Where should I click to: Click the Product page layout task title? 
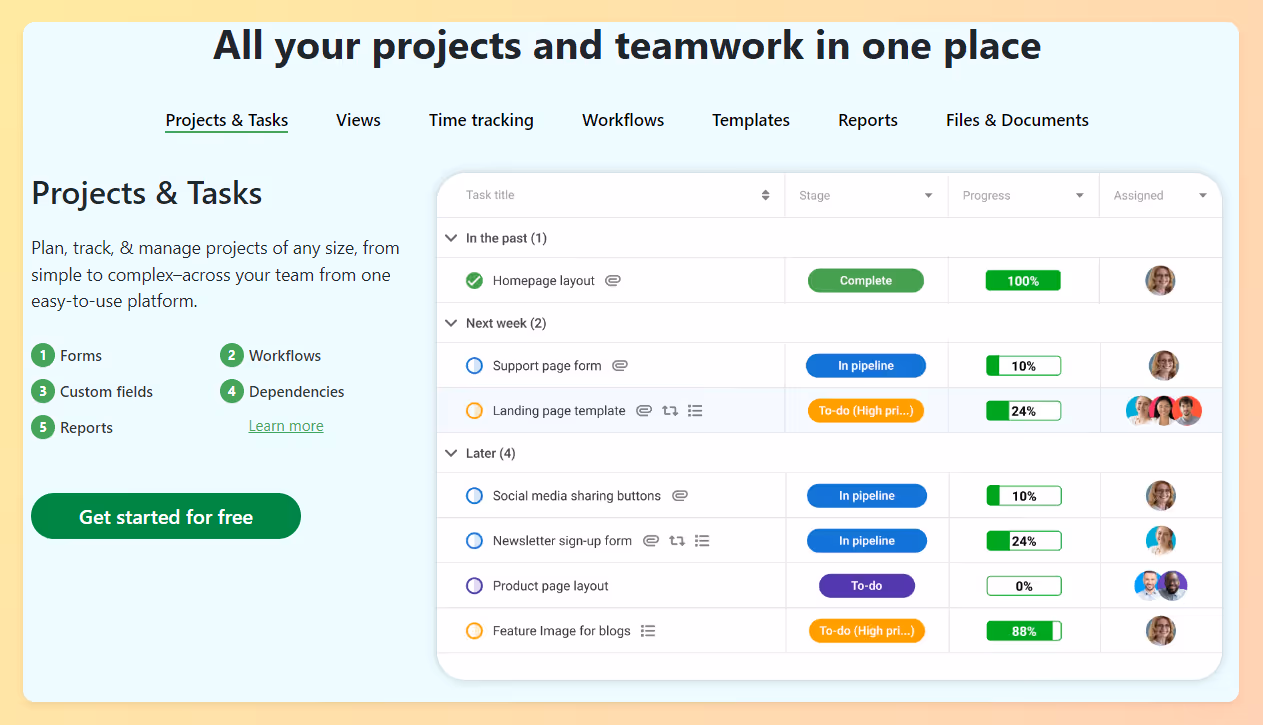tap(551, 586)
